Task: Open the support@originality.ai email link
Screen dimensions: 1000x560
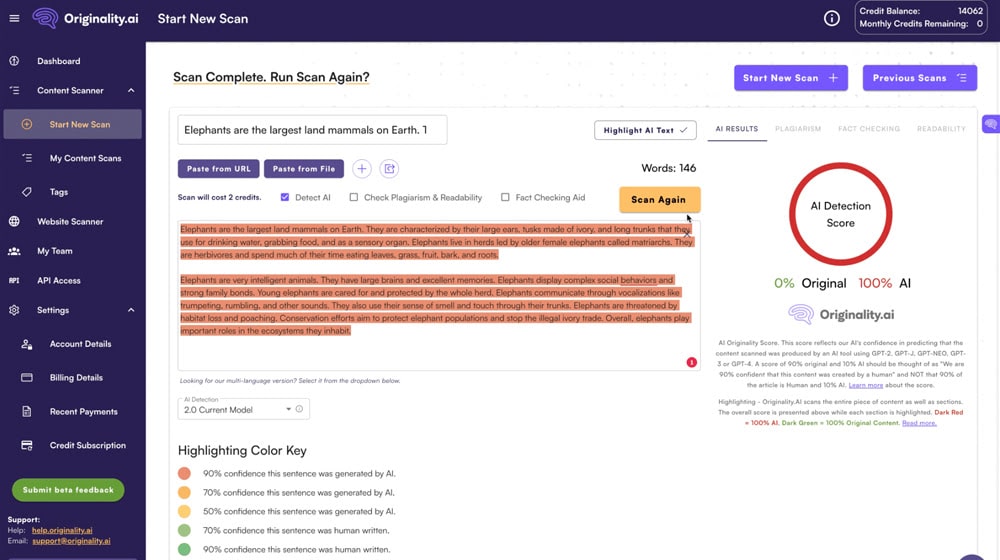Action: click(71, 541)
